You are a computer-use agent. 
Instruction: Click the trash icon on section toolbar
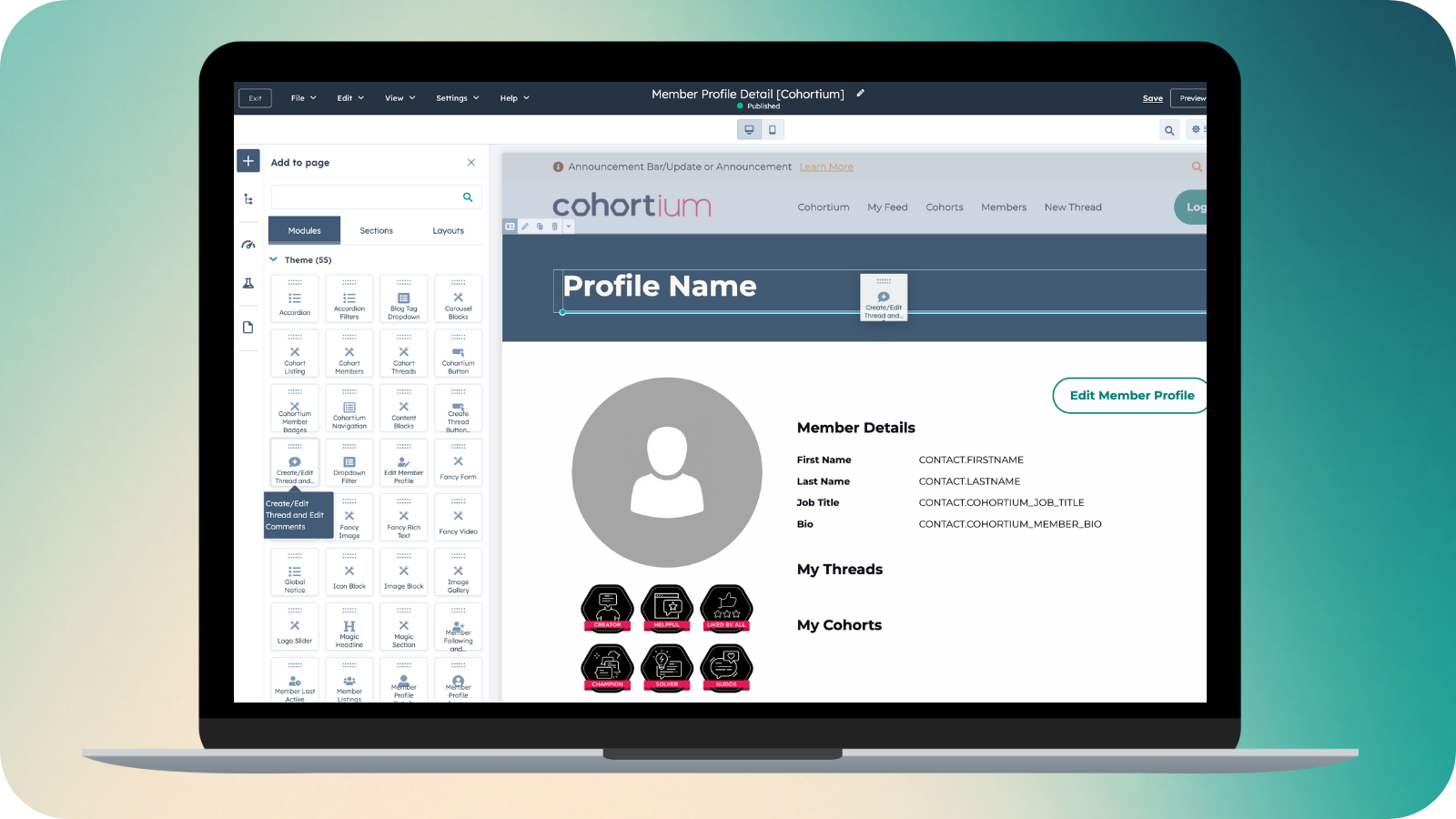(554, 227)
